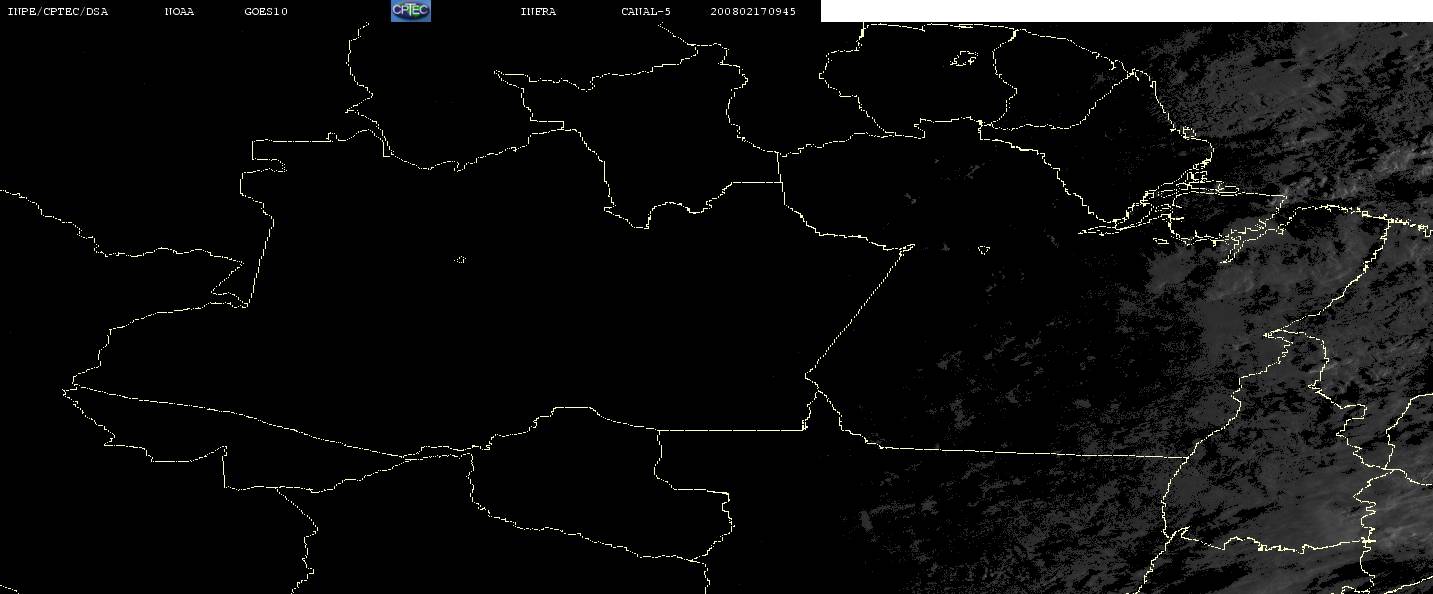Click the CPTEC logo in the header
1433x594 pixels.
[410, 11]
